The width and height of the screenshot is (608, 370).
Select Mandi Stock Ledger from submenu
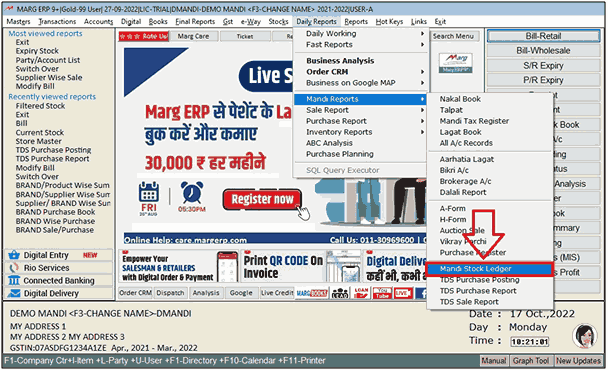(x=490, y=269)
